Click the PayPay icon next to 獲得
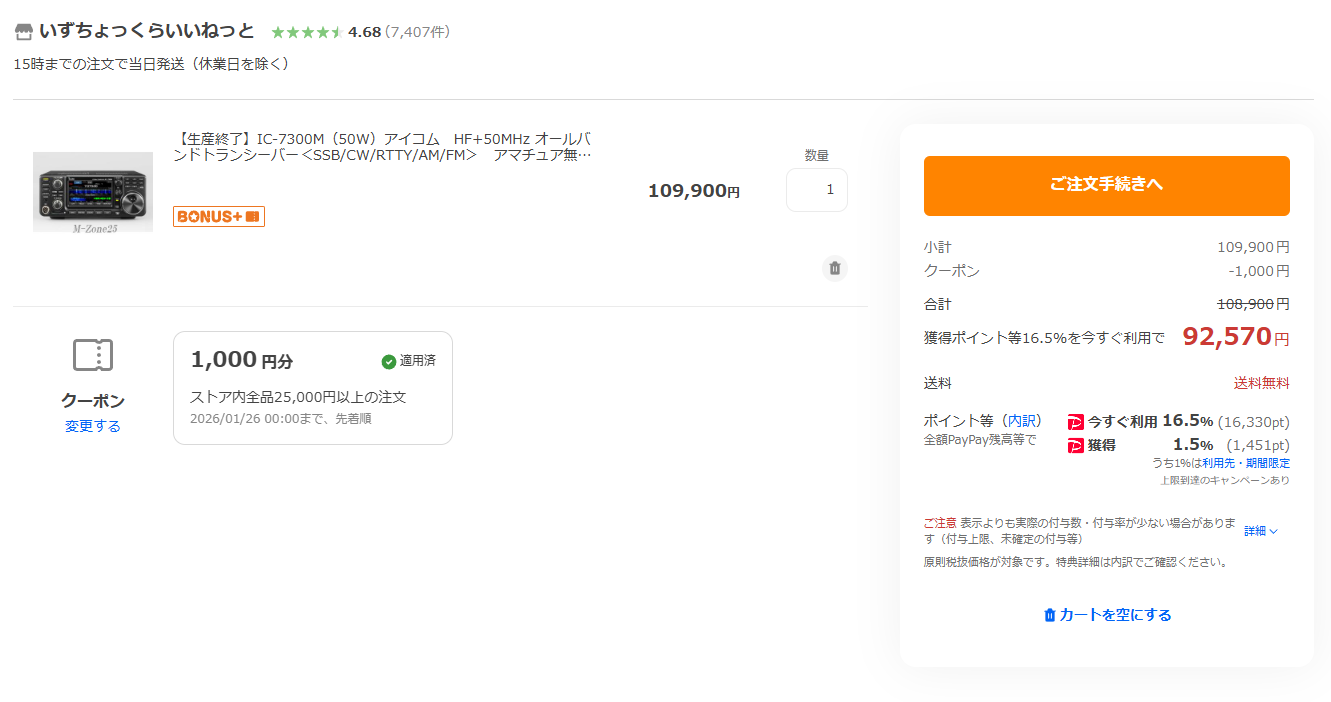 pyautogui.click(x=1076, y=446)
